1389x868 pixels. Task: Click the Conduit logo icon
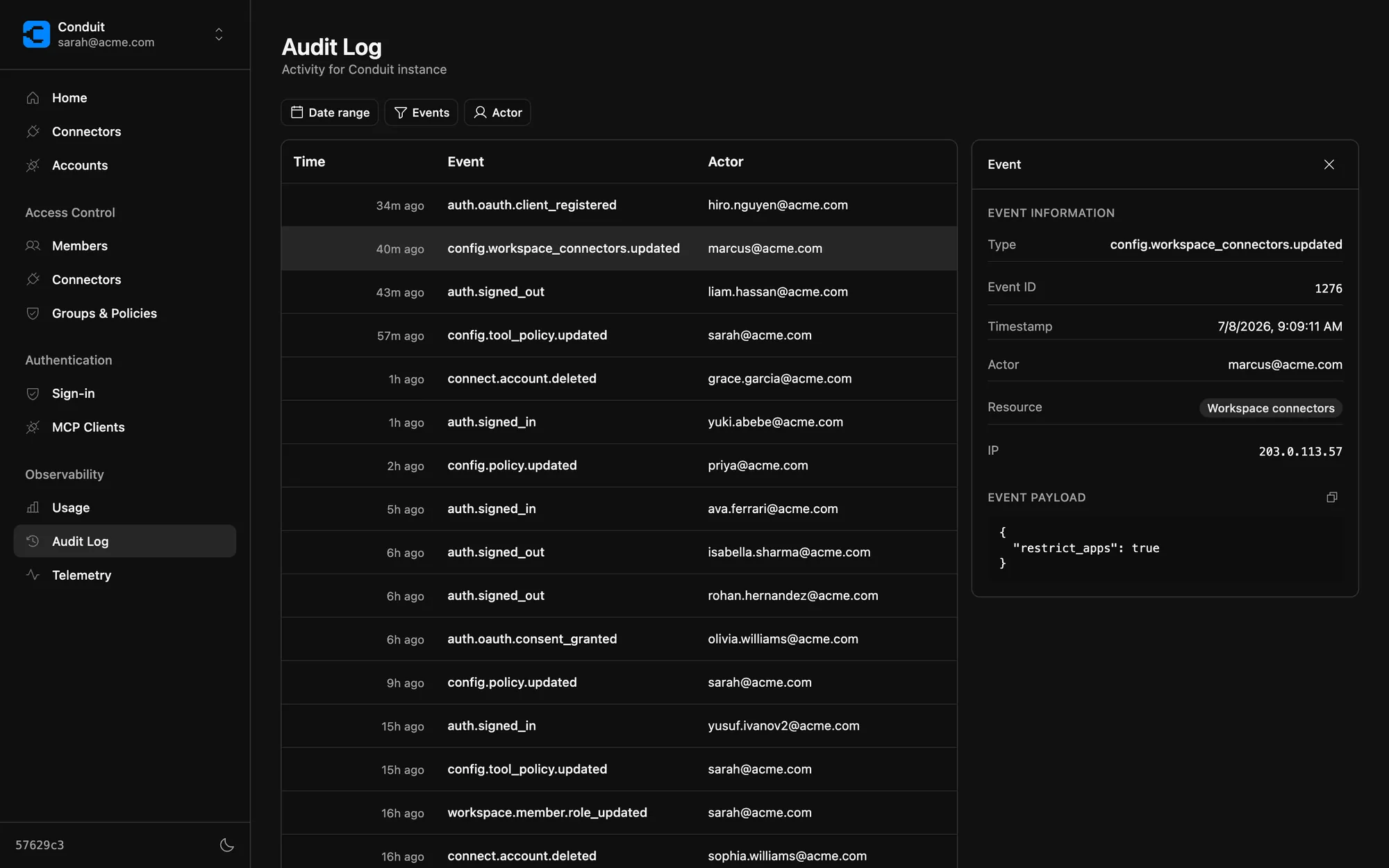tap(36, 34)
